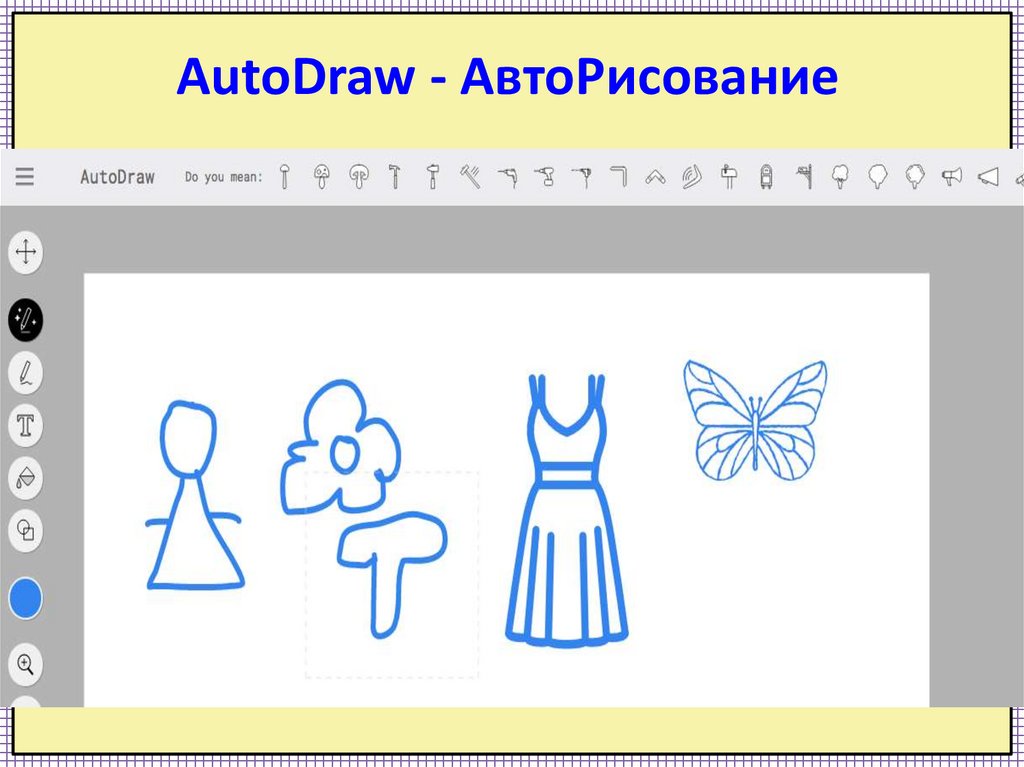The image size is (1024, 767).
Task: Choose the plain cone megaphone suggestion
Action: (x=988, y=177)
